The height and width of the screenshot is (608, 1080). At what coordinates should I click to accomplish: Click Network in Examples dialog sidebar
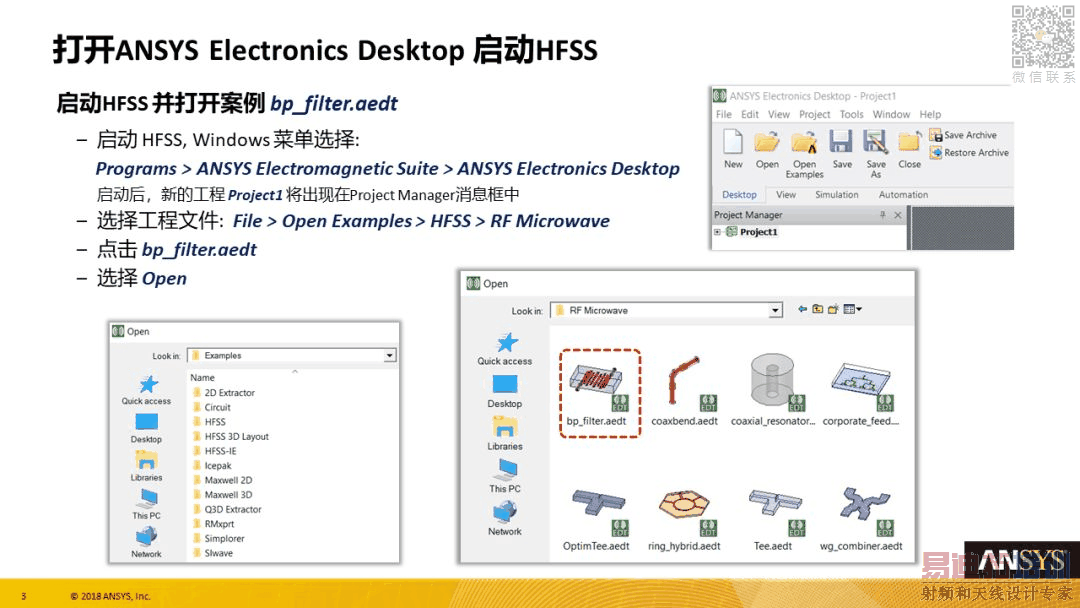[x=146, y=543]
